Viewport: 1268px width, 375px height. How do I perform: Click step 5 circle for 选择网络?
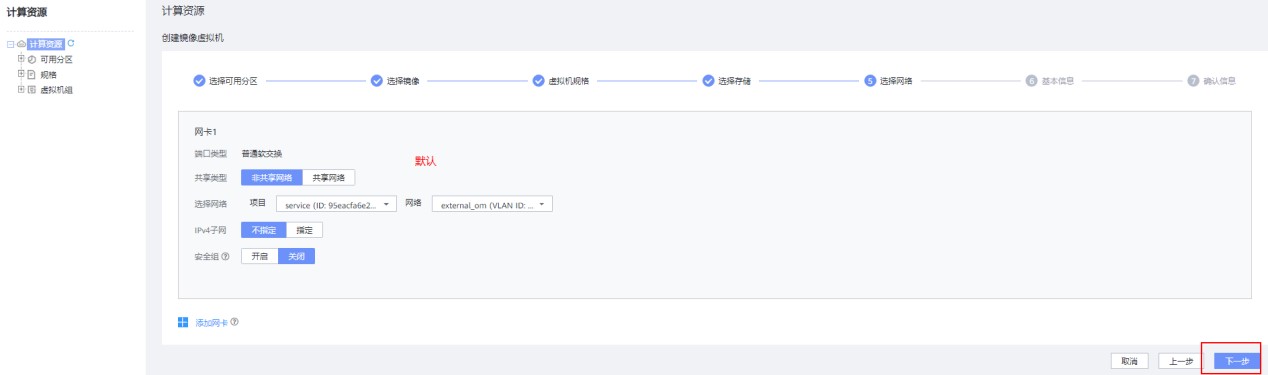click(x=870, y=81)
